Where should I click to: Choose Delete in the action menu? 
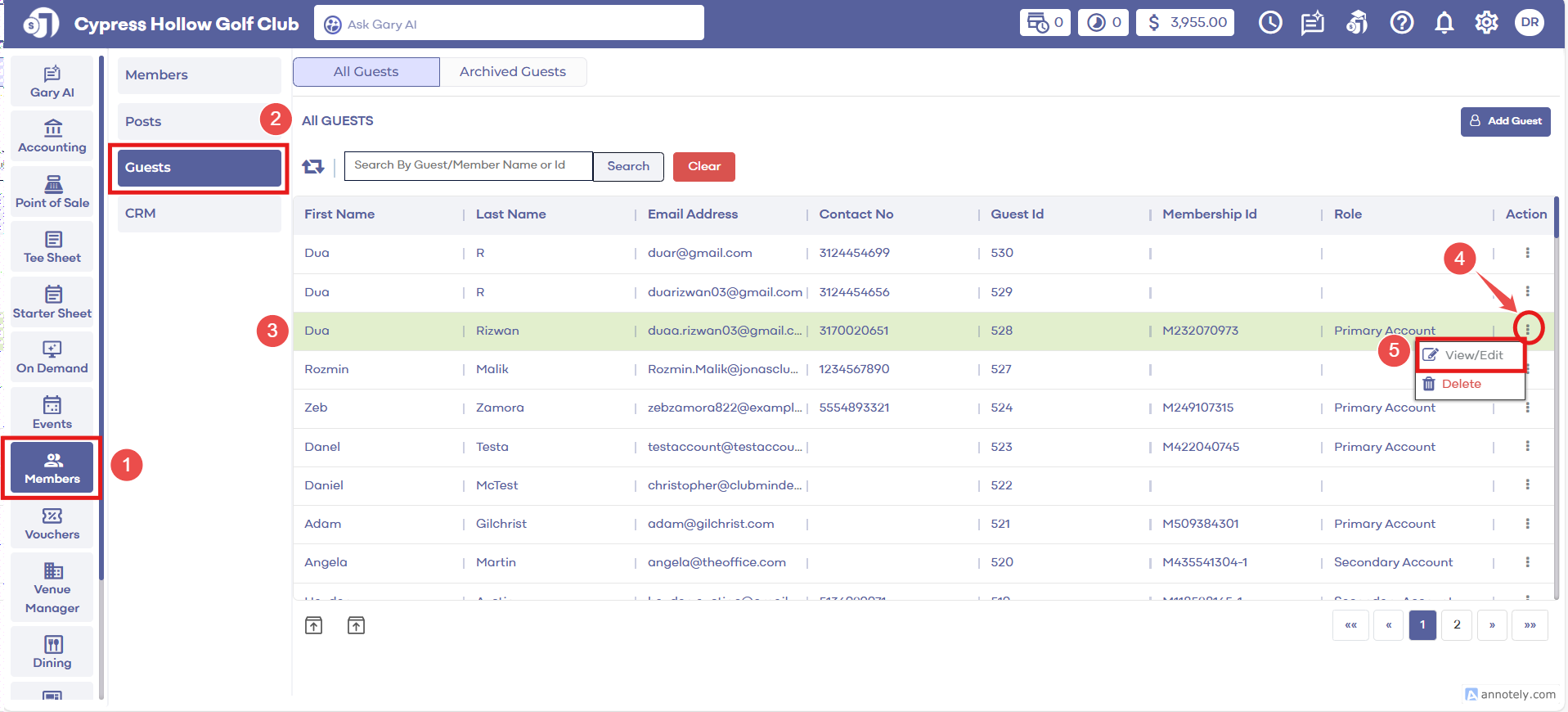tap(1461, 384)
